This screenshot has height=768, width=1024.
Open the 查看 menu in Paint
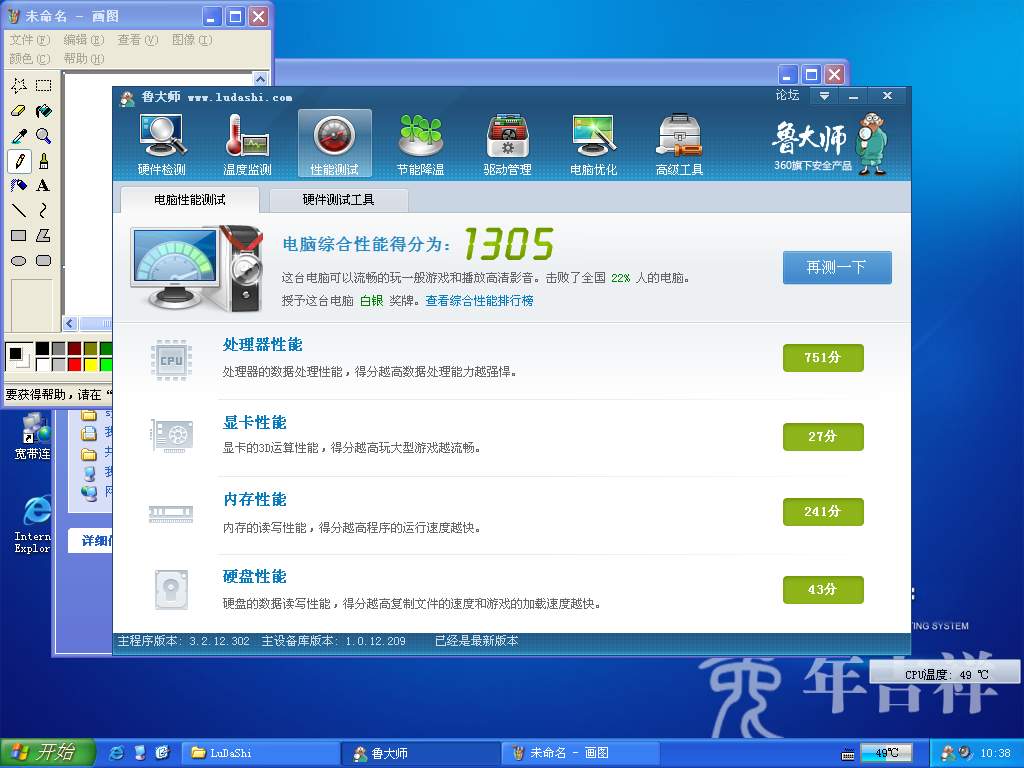pos(138,40)
